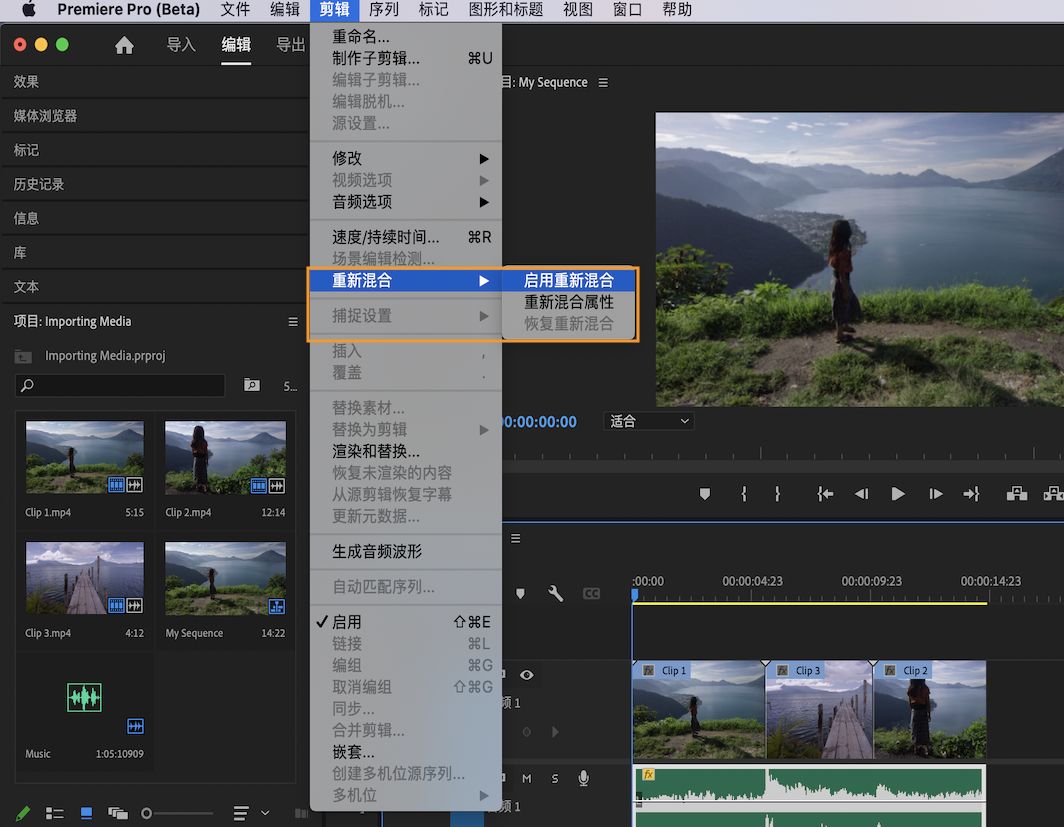
Task: Select the Clip 3.mp4 thumbnail
Action: (84, 578)
